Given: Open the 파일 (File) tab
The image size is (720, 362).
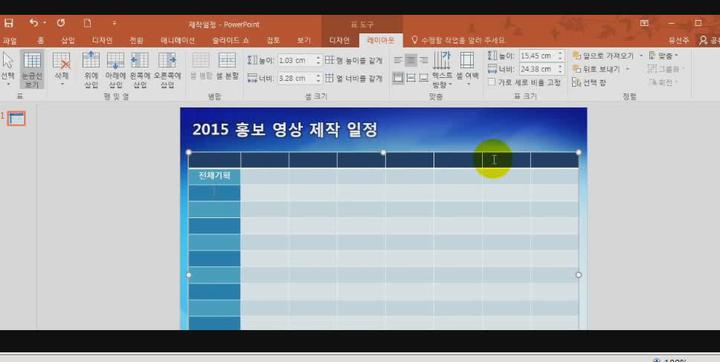Looking at the screenshot, I should click(x=9, y=40).
